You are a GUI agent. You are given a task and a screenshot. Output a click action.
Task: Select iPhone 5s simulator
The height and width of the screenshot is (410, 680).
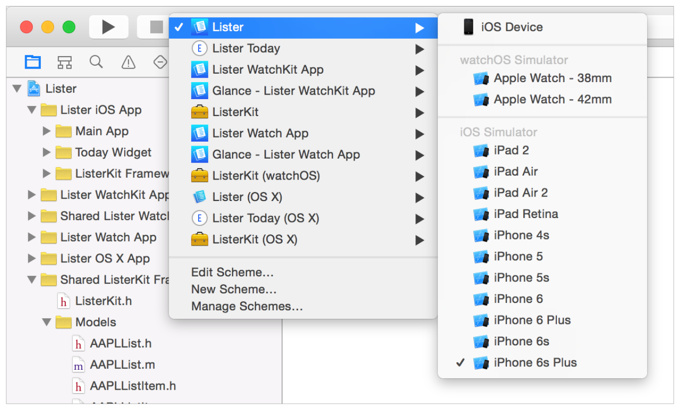pos(543,278)
